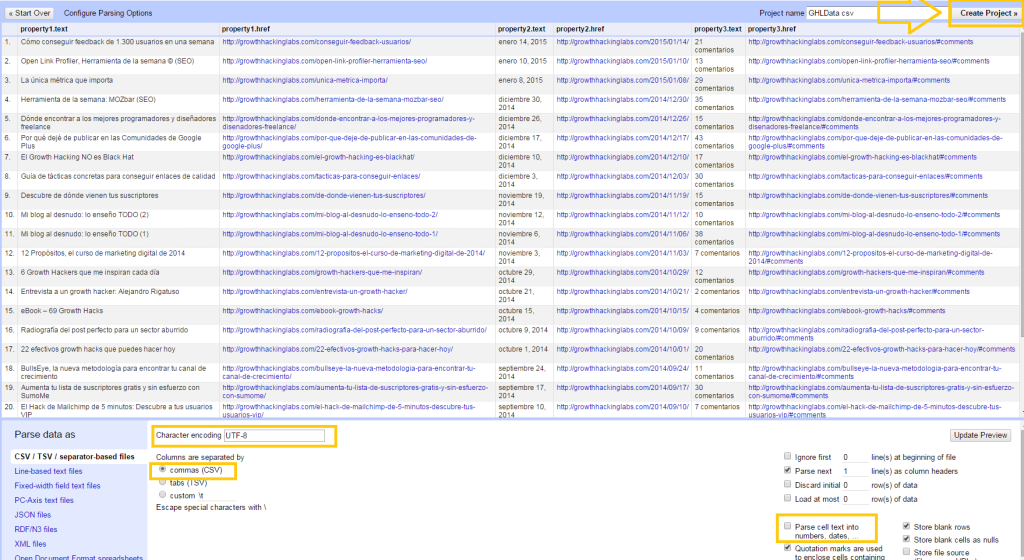1024x560 pixels.
Task: Click cell 'eBook – 69 Growth Hacks'
Action: 61,311
